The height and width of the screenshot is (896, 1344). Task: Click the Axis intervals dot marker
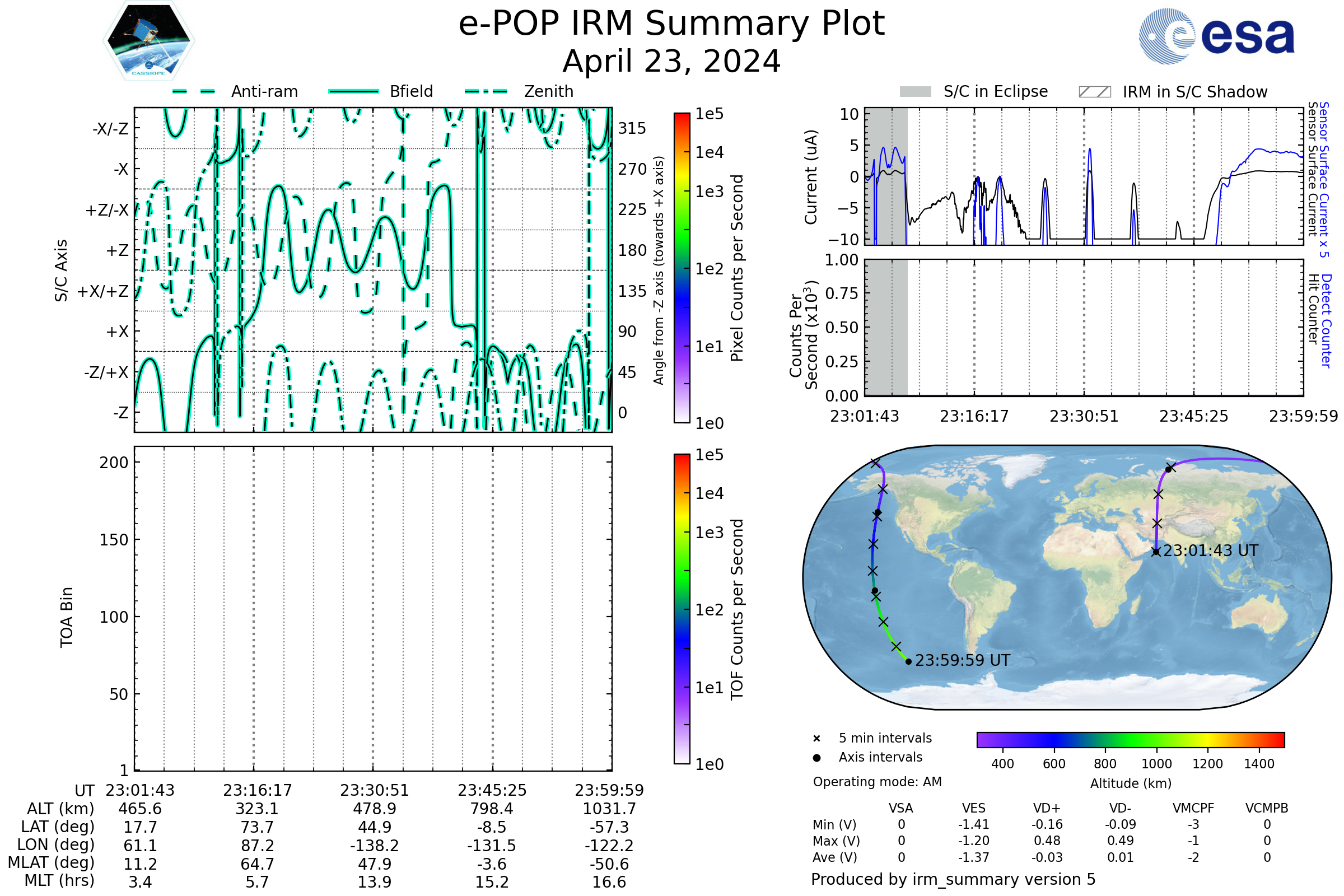pos(816,758)
